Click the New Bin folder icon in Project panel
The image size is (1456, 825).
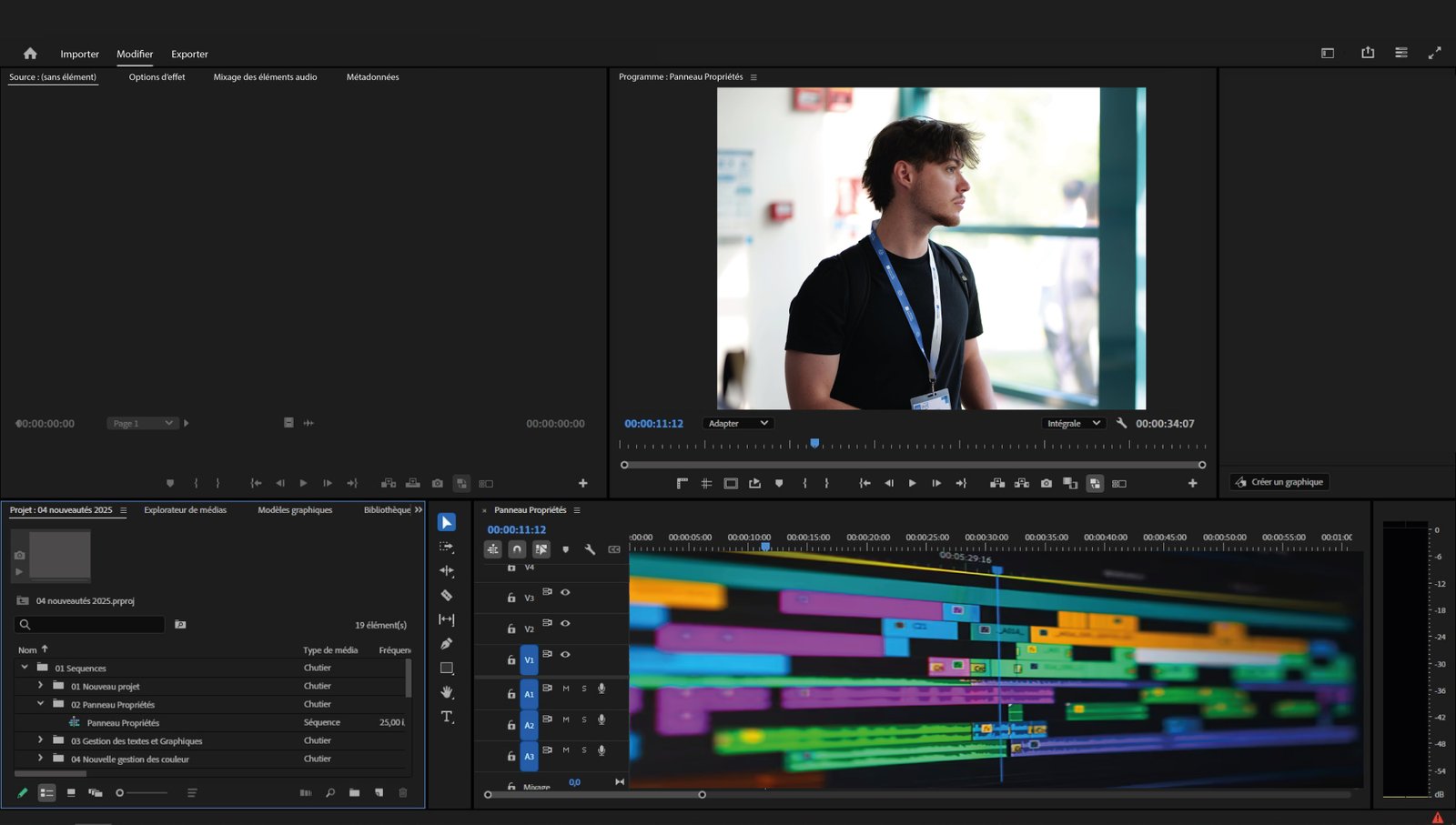(354, 792)
